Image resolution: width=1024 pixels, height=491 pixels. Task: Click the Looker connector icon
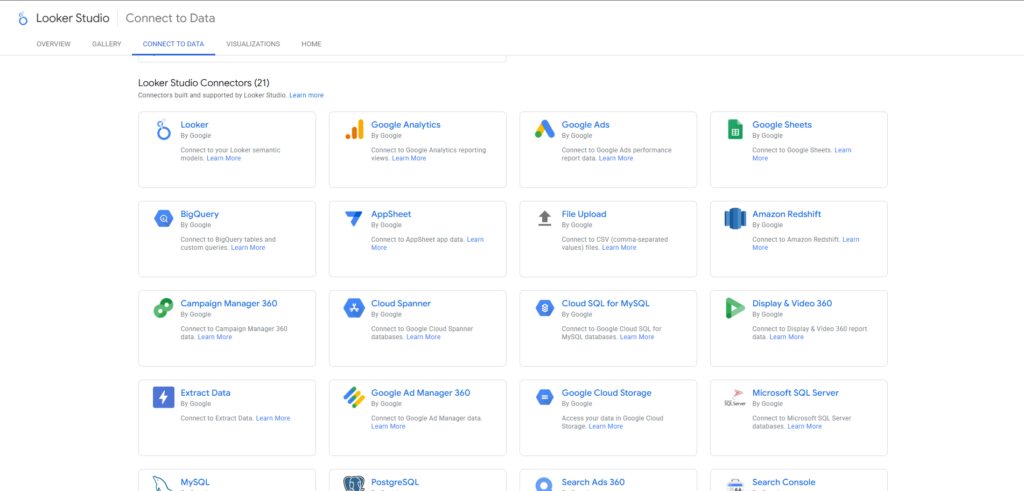coord(164,130)
